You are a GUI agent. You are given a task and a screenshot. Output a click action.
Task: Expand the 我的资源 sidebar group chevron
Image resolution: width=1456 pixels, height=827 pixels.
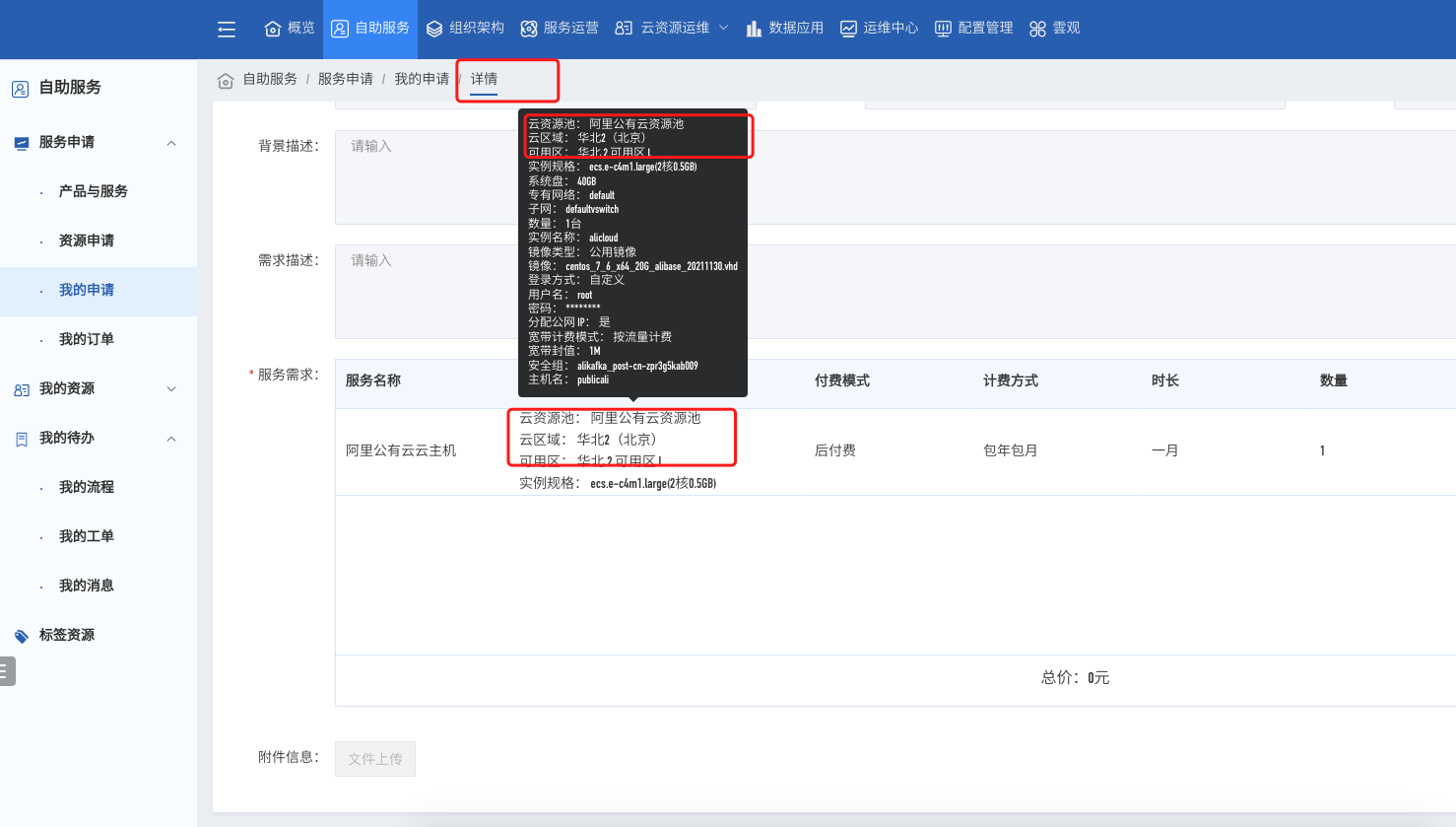click(171, 389)
